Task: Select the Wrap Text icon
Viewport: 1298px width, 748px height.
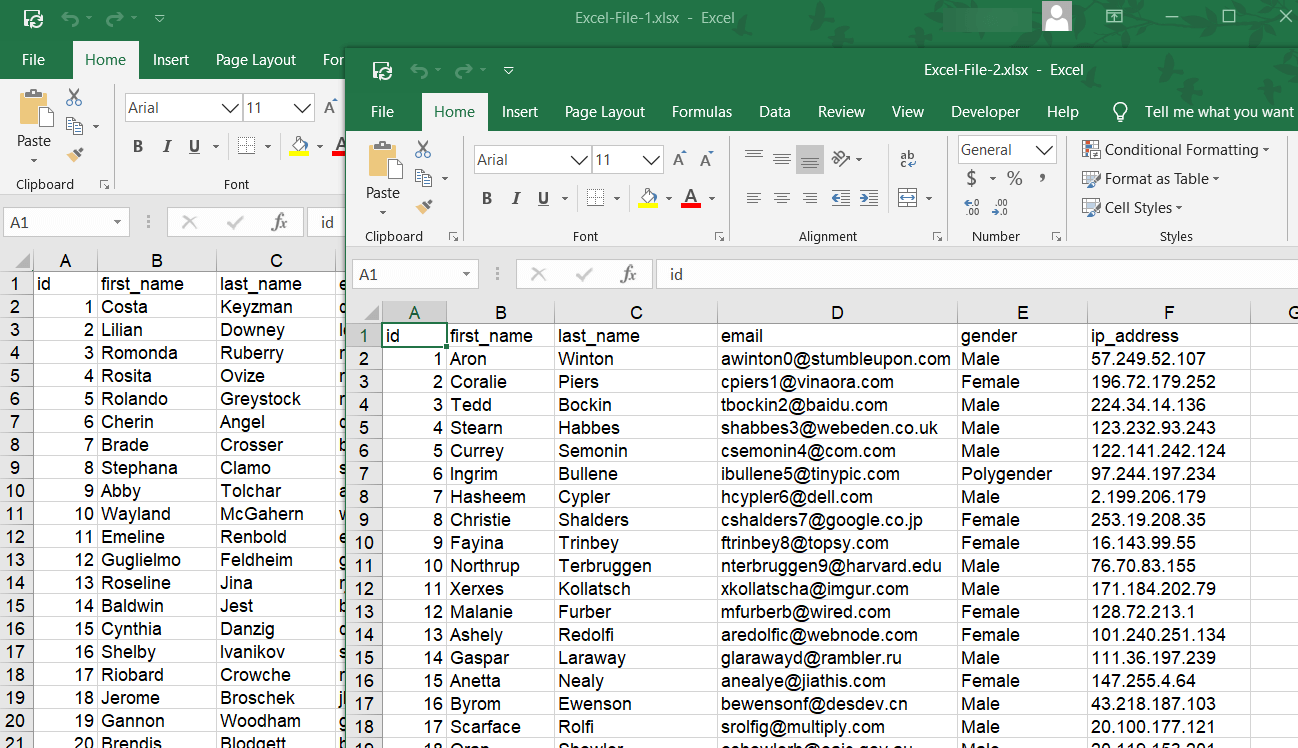Action: click(x=908, y=157)
